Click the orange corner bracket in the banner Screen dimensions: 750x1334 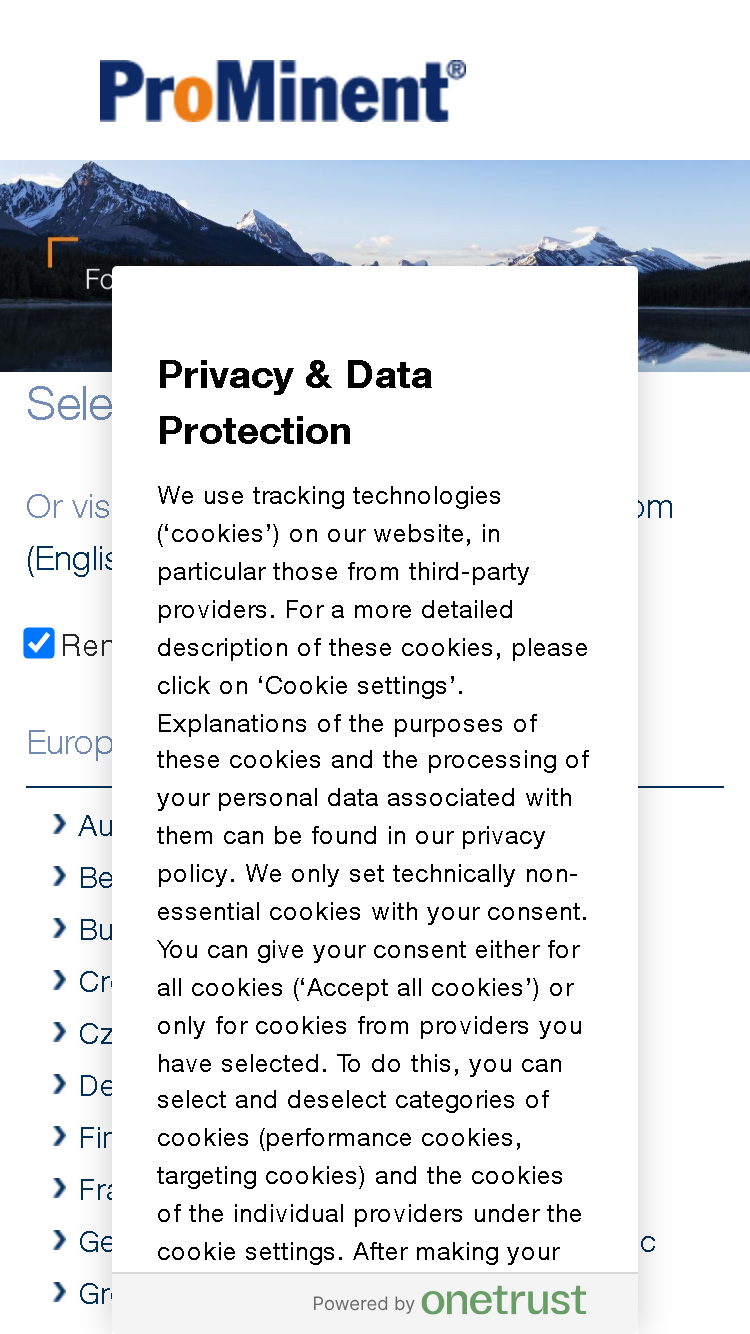point(62,252)
